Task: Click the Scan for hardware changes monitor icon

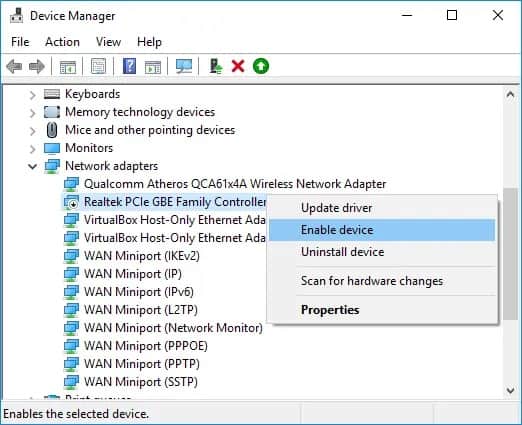Action: 184,66
